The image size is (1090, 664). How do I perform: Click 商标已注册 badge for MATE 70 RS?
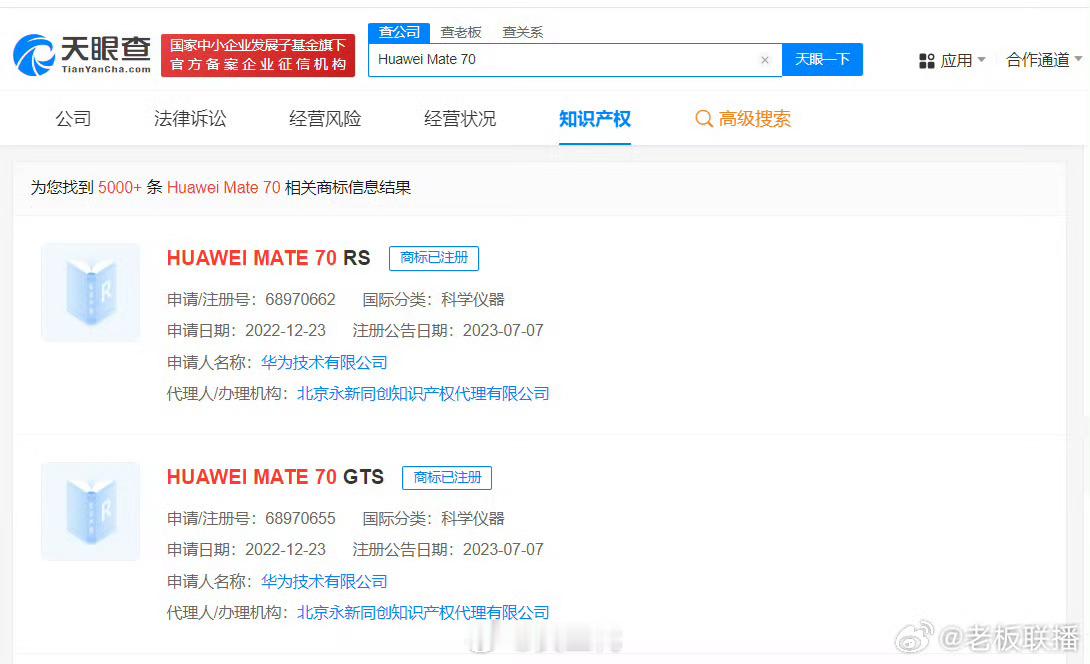[x=434, y=258]
